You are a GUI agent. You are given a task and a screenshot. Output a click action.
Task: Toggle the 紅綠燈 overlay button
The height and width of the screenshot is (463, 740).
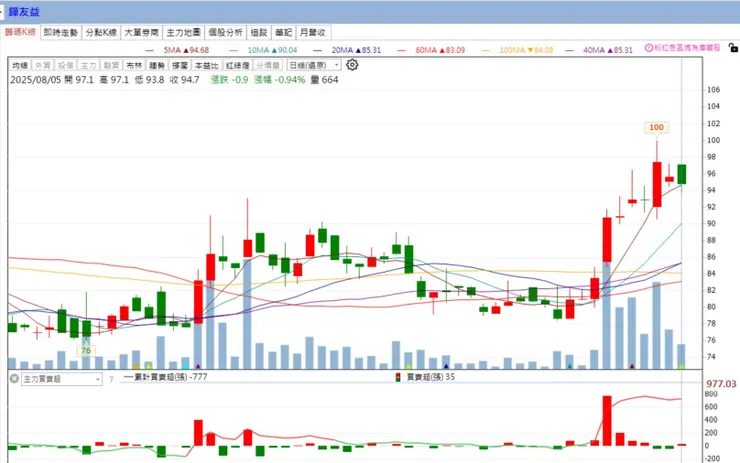pos(237,65)
